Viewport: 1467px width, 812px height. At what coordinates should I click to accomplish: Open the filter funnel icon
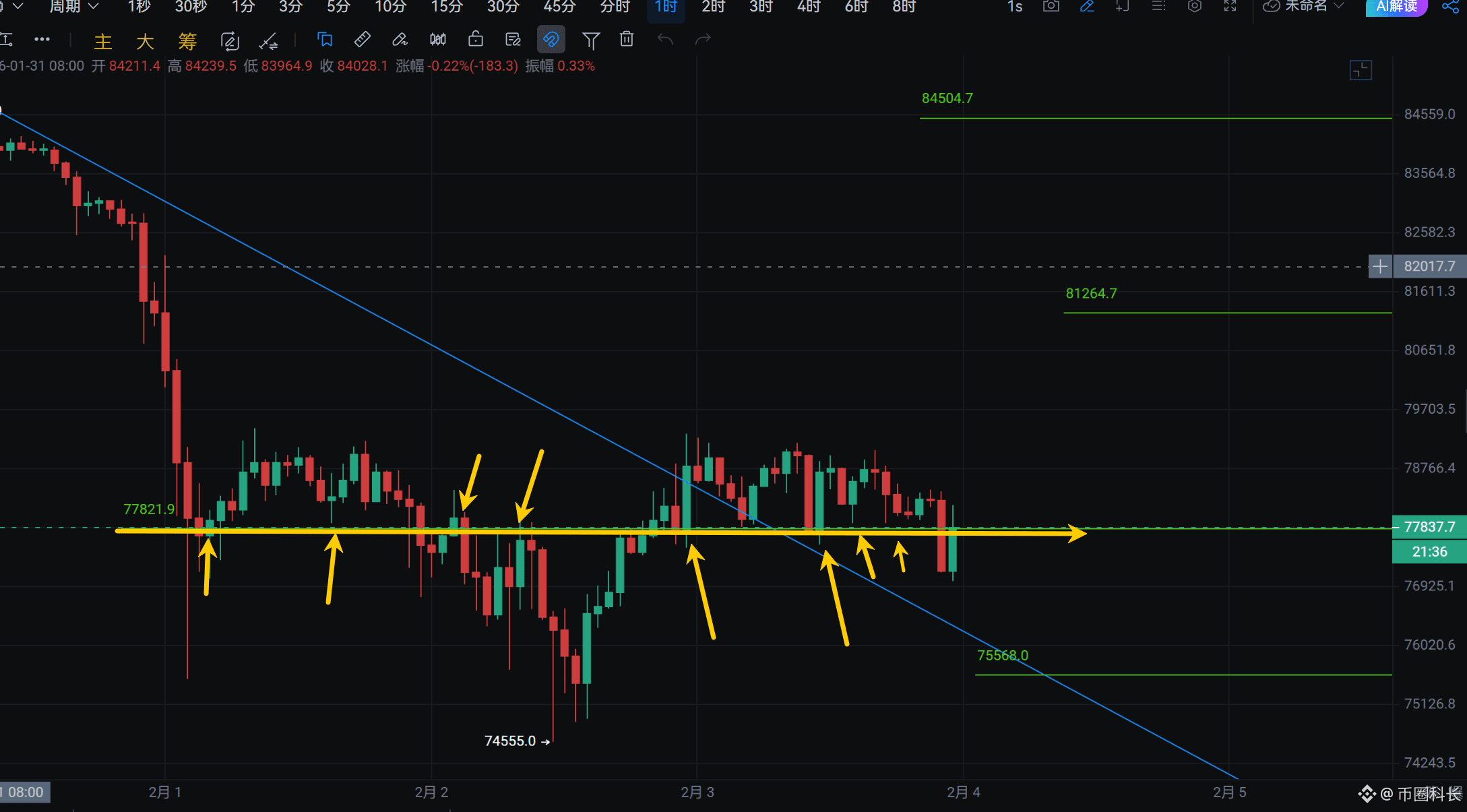[x=590, y=40]
